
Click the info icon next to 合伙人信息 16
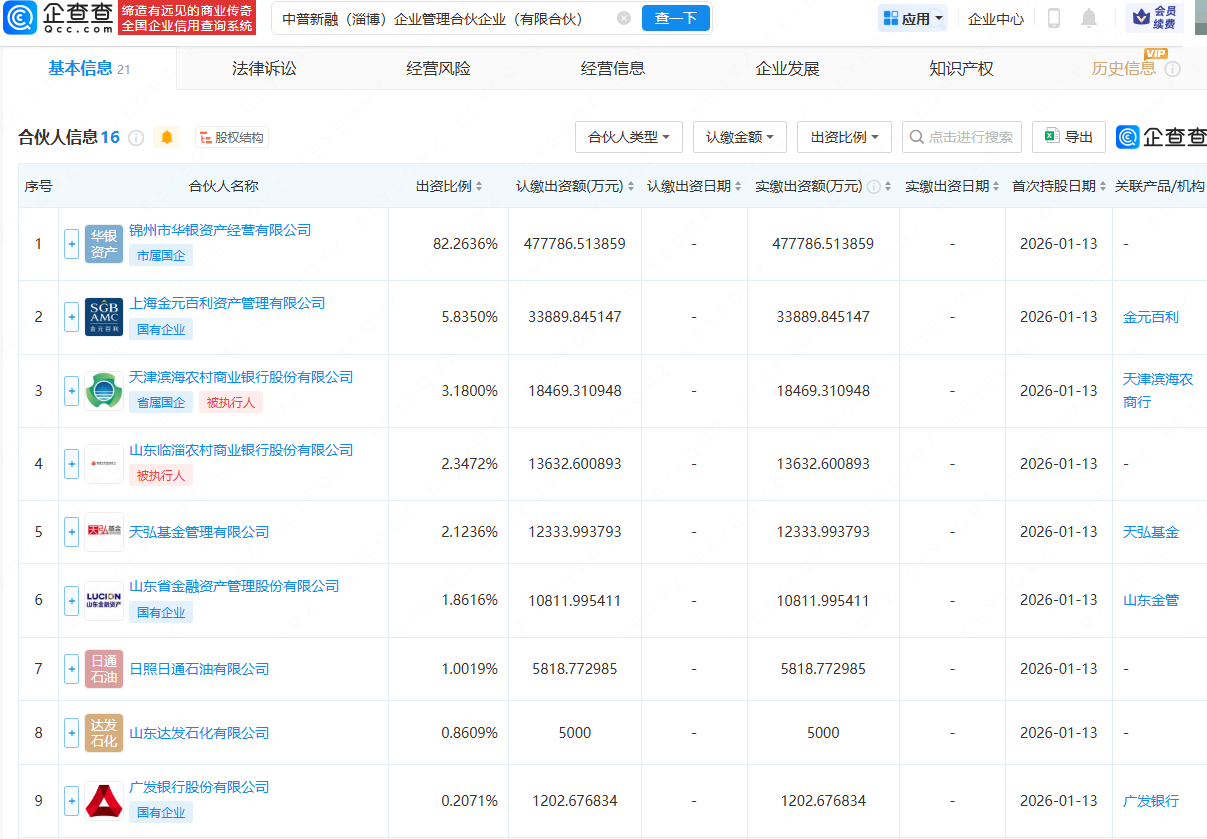pyautogui.click(x=136, y=137)
